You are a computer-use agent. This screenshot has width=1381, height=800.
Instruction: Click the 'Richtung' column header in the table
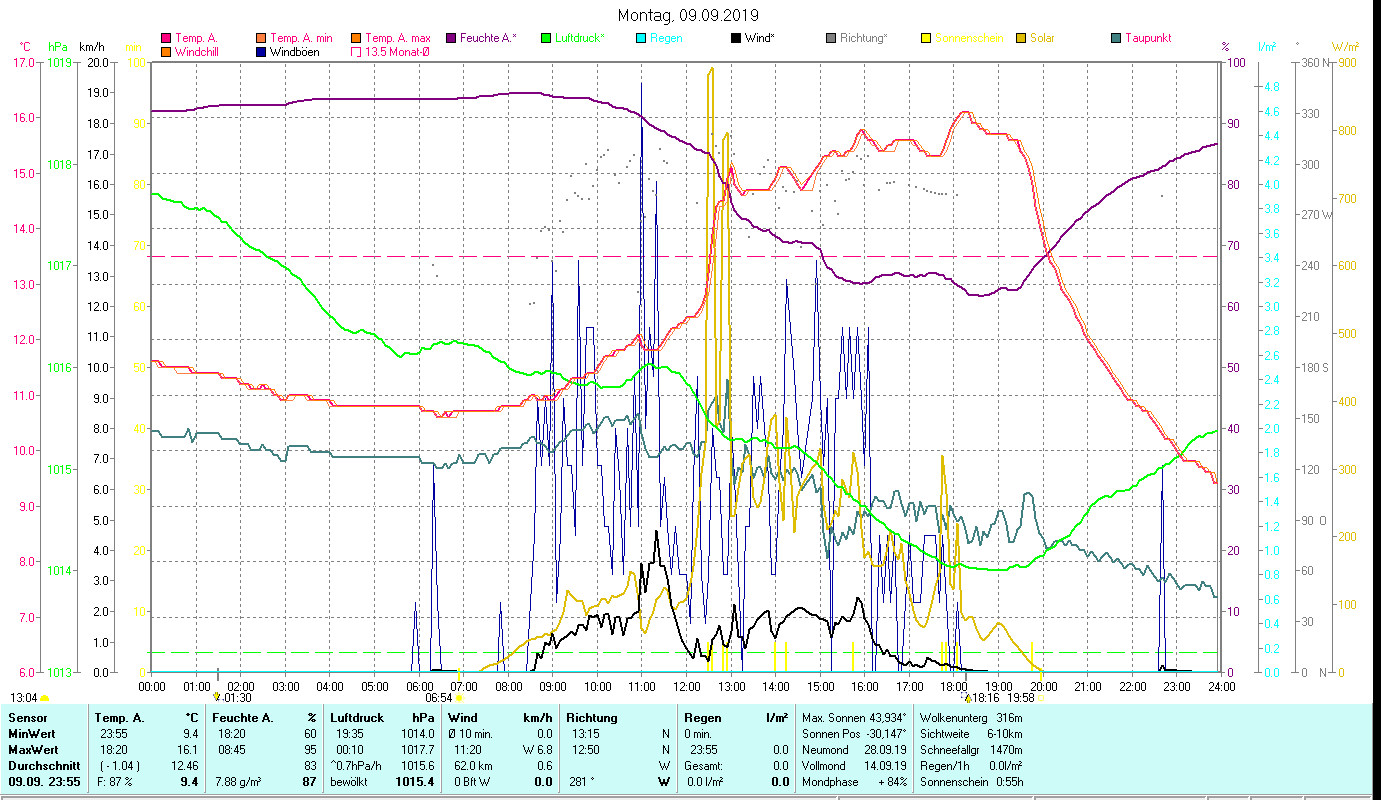point(592,718)
